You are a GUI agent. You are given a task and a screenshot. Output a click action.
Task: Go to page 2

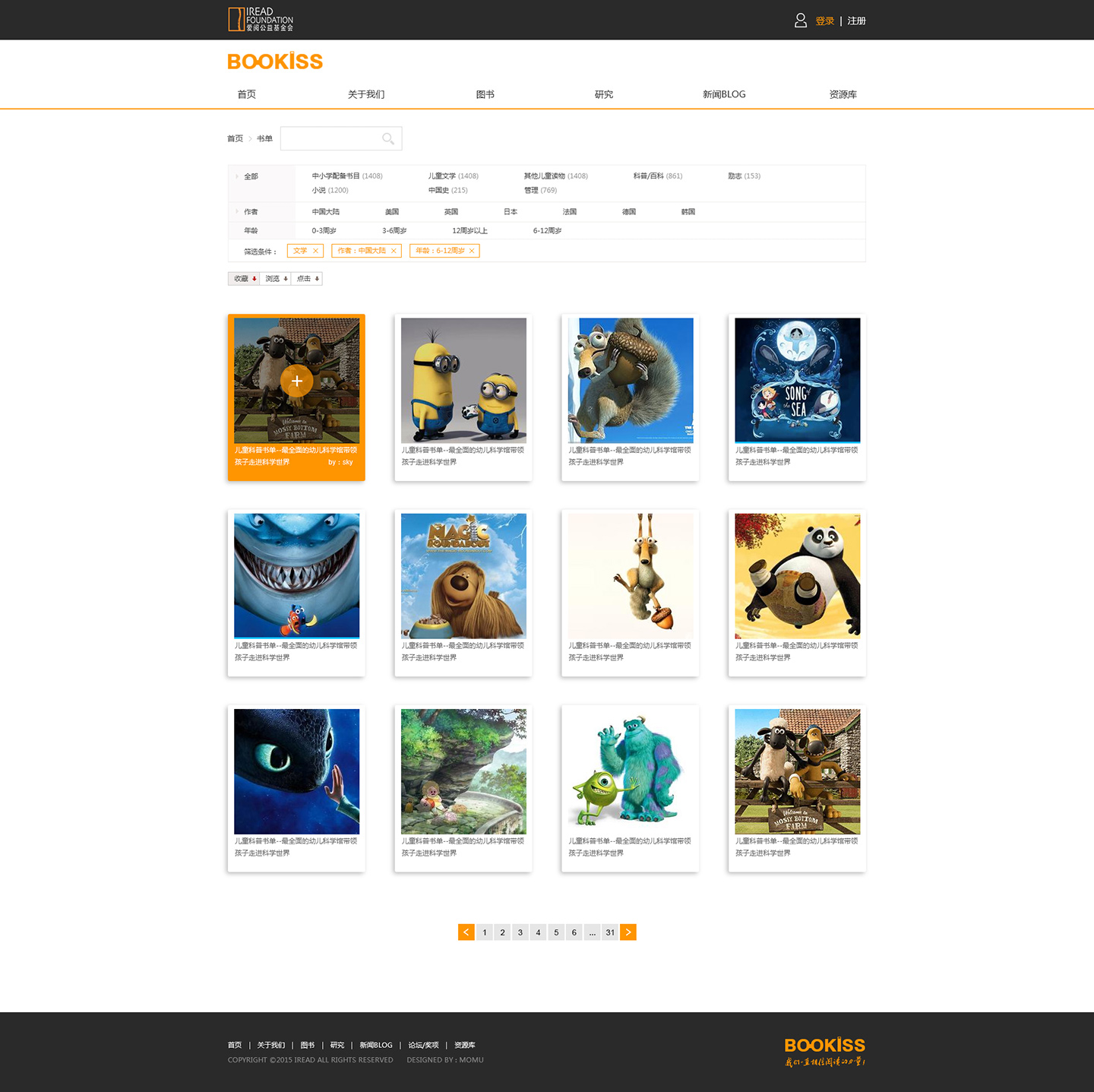(x=502, y=932)
